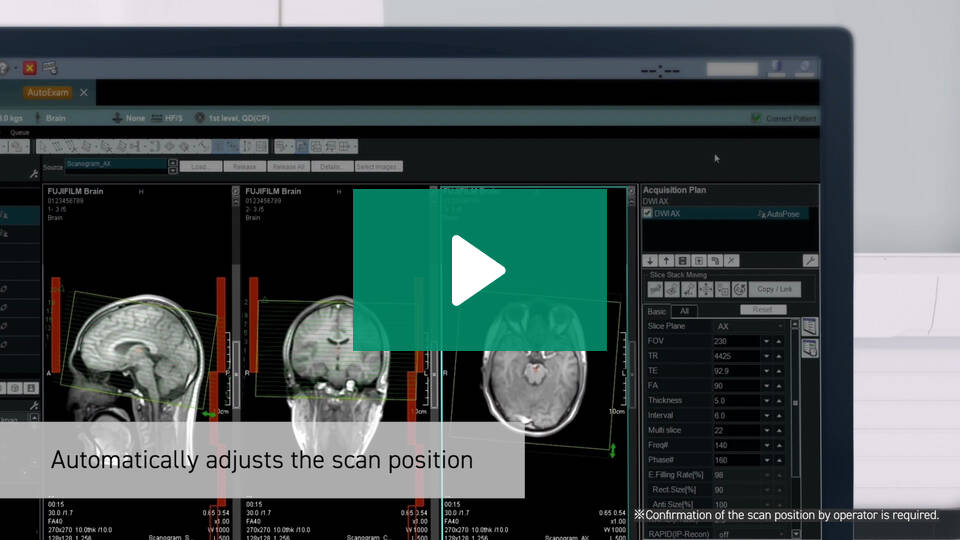The image size is (960, 540).
Task: Click the red X icon in top toolbar
Action: pos(29,68)
